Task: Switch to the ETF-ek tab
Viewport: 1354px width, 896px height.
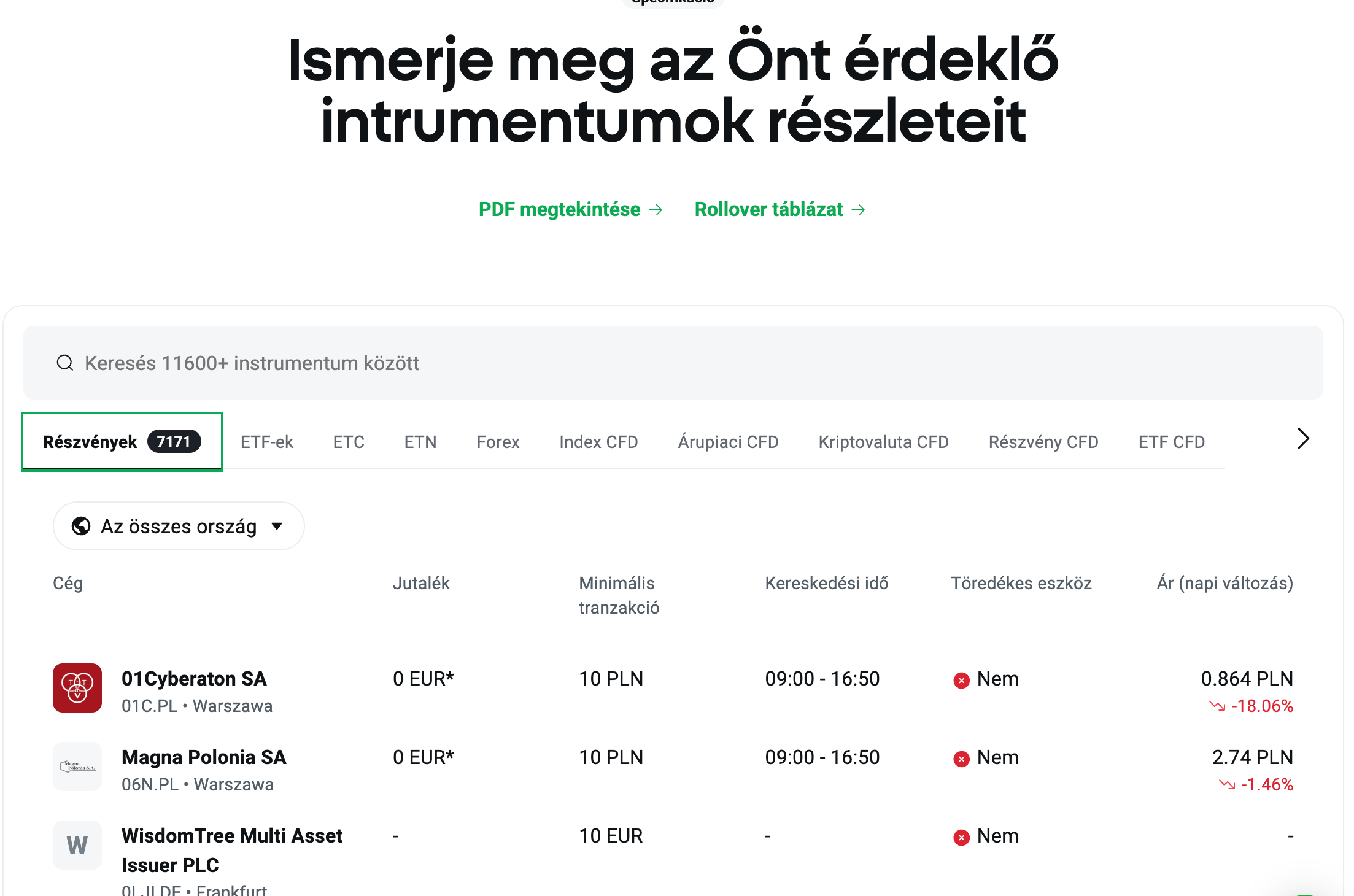Action: click(267, 442)
